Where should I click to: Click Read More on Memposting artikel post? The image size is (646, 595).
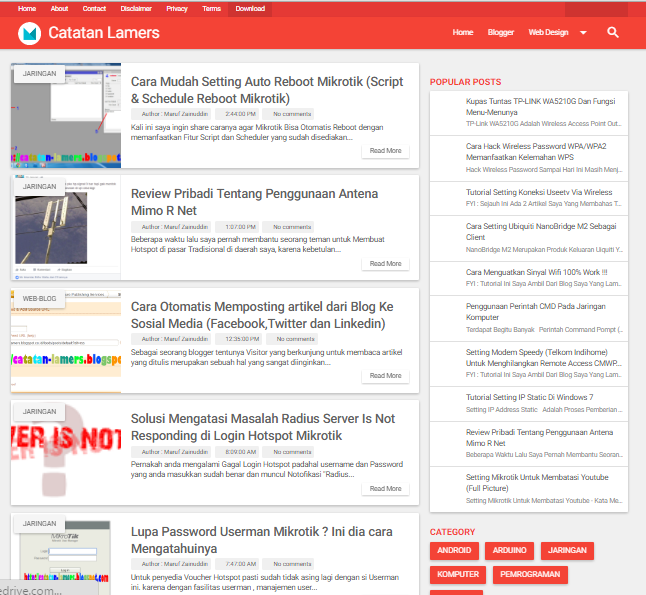click(385, 376)
